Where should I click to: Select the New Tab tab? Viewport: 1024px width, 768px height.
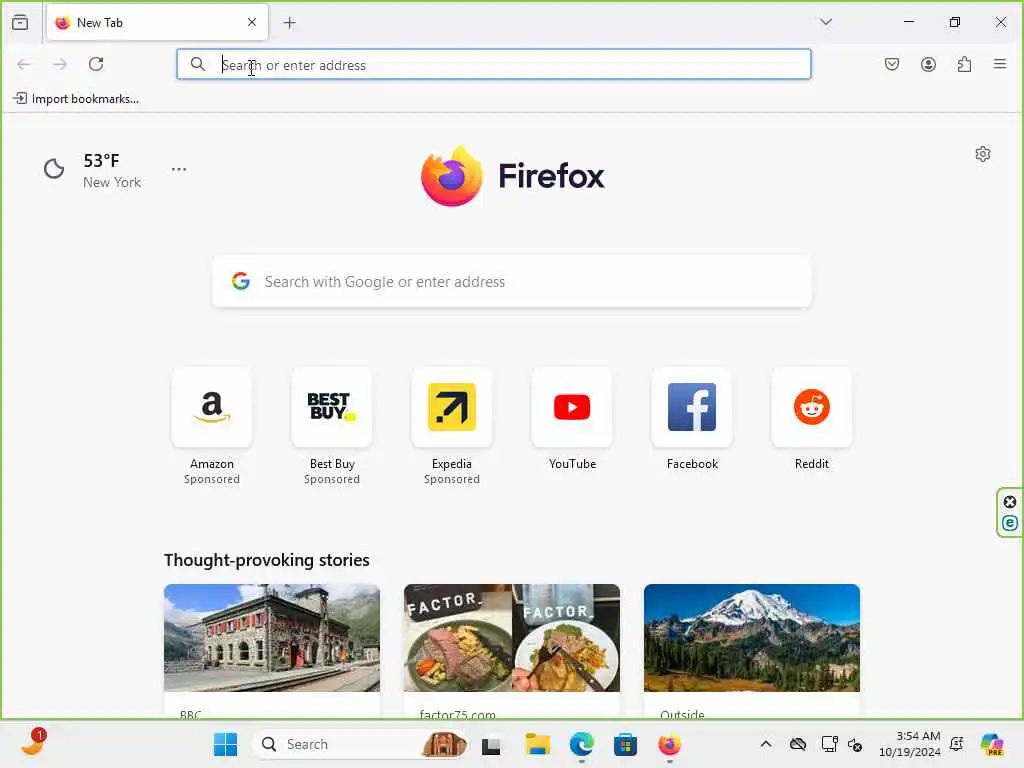coord(157,23)
